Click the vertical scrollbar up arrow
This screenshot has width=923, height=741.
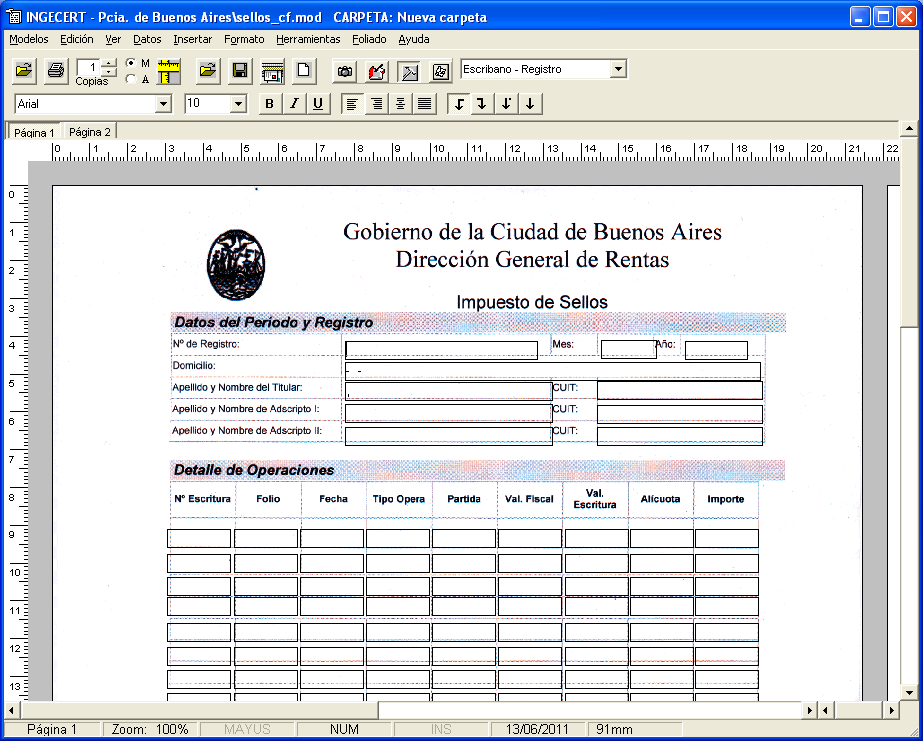pos(909,128)
